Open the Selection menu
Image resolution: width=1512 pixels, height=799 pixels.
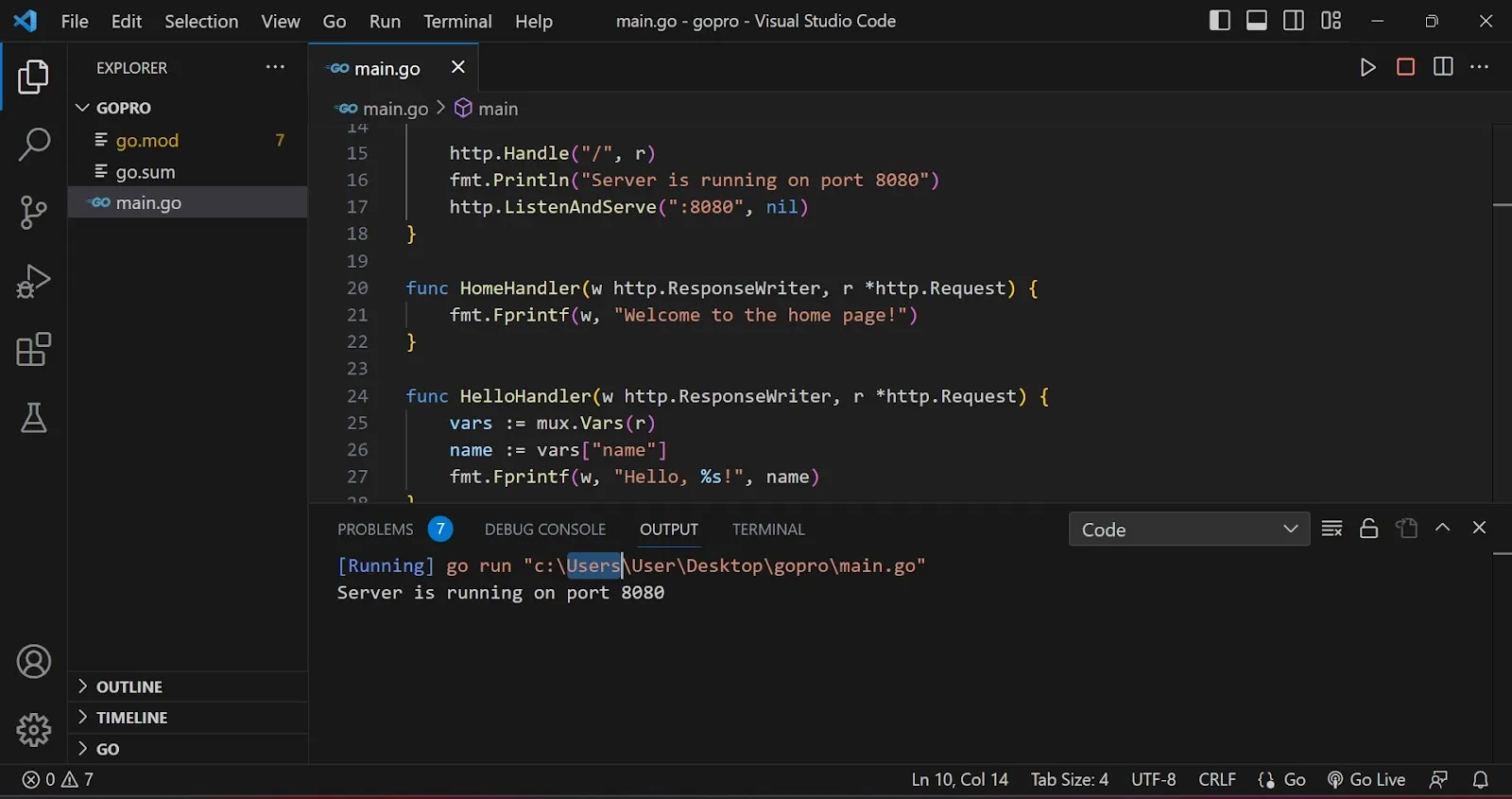tap(201, 21)
